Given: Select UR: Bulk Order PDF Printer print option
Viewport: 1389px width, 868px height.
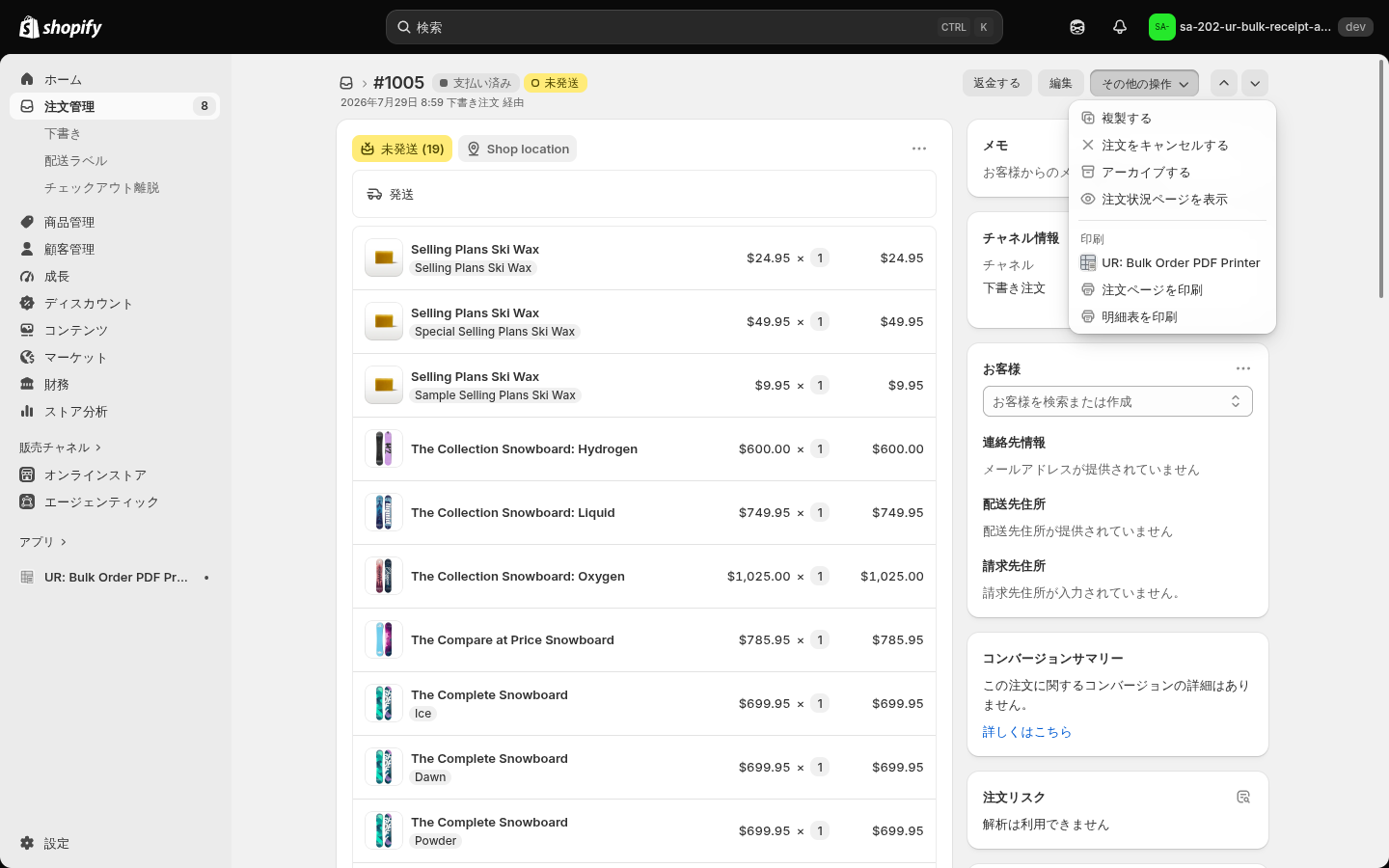Looking at the screenshot, I should [1172, 262].
